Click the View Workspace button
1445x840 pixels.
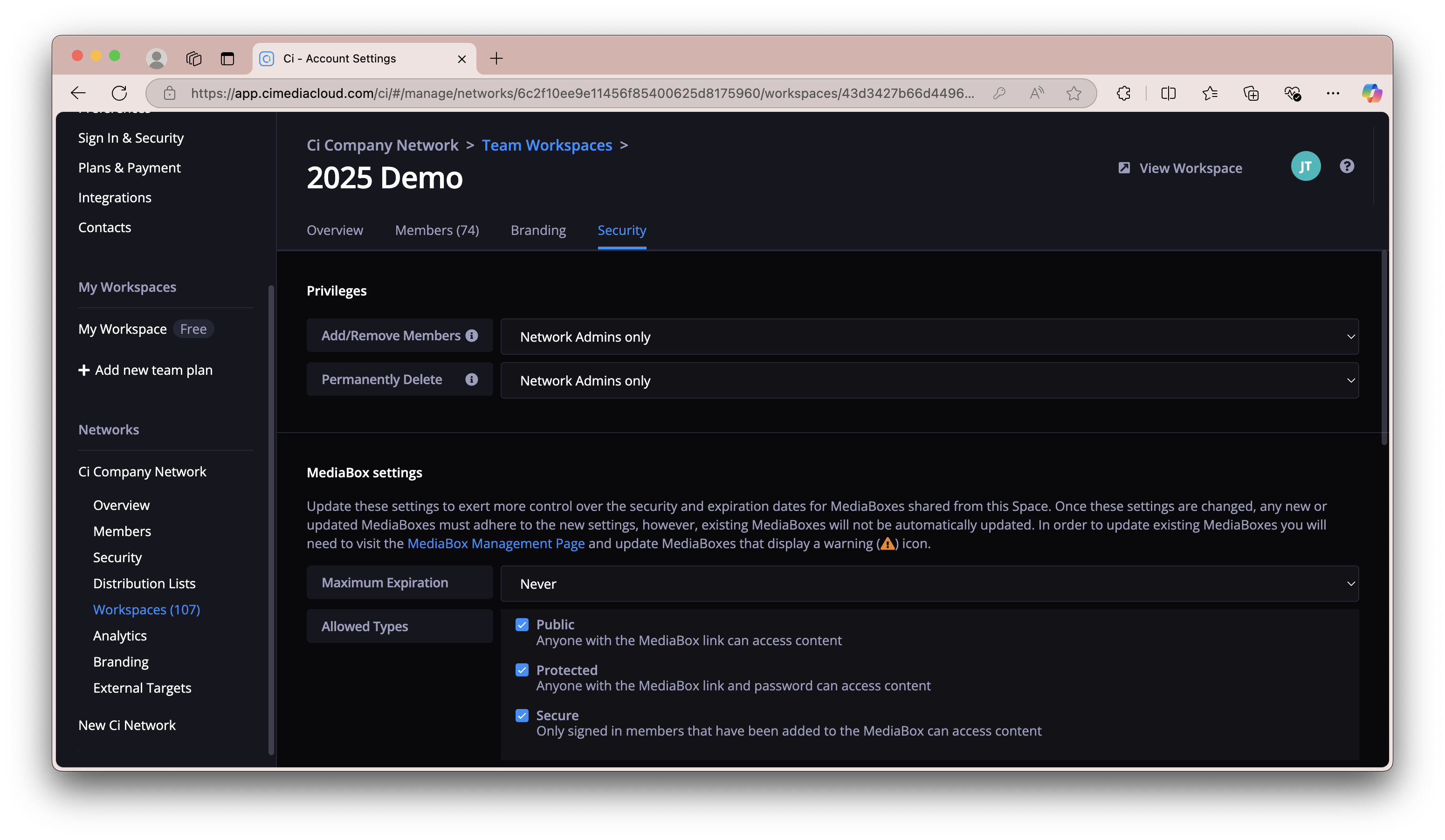(1180, 168)
